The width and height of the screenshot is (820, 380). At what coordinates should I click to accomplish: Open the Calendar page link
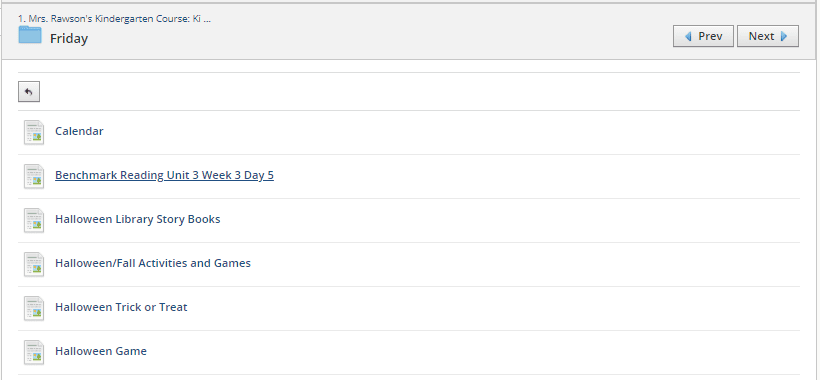click(x=79, y=131)
